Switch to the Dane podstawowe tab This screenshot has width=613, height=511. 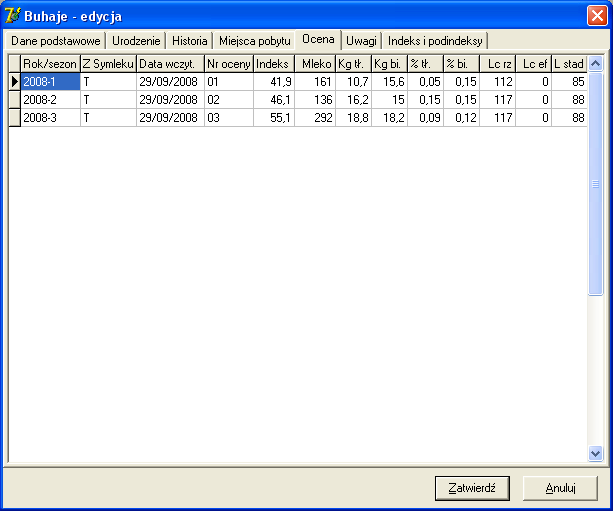[56, 41]
